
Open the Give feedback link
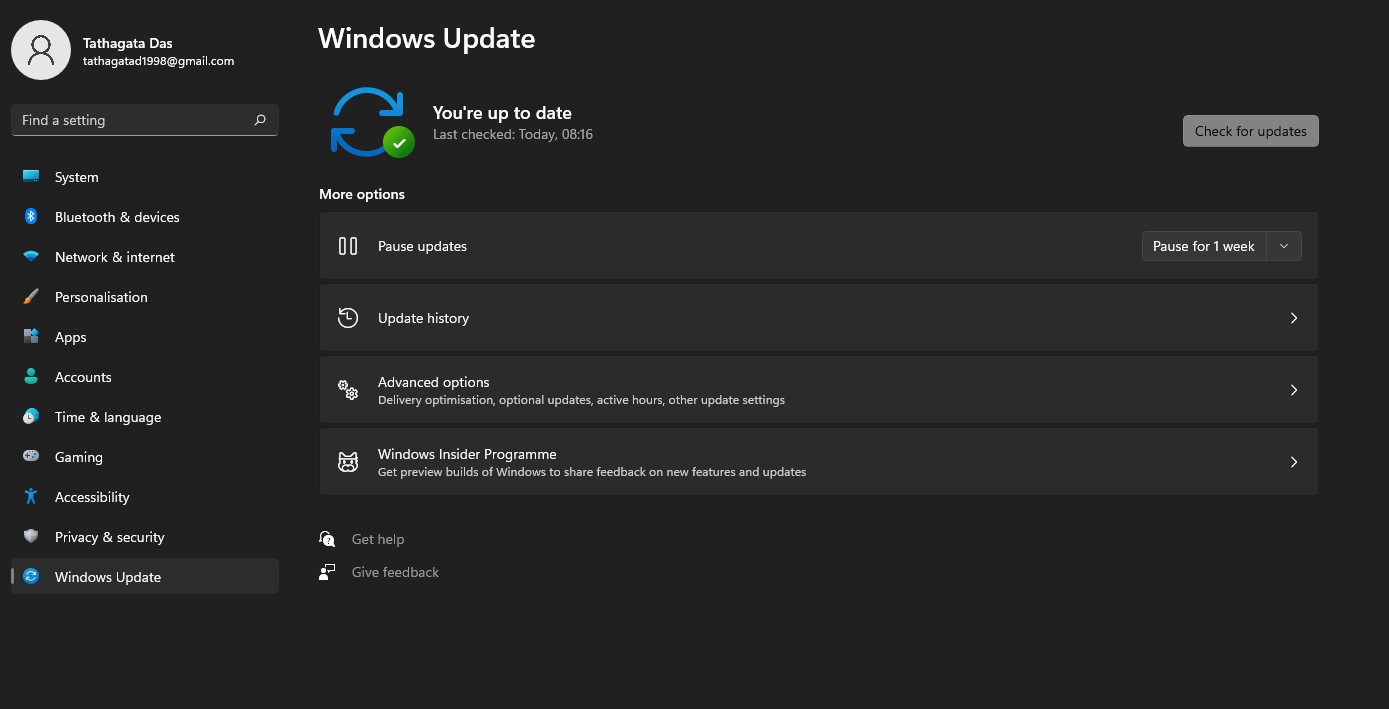pos(395,572)
